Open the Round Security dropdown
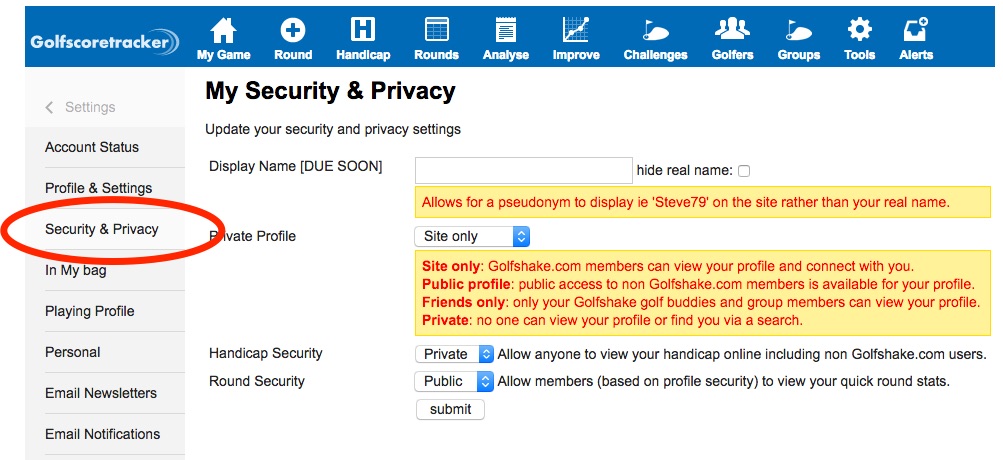This screenshot has height=460, width=1003. (454, 381)
